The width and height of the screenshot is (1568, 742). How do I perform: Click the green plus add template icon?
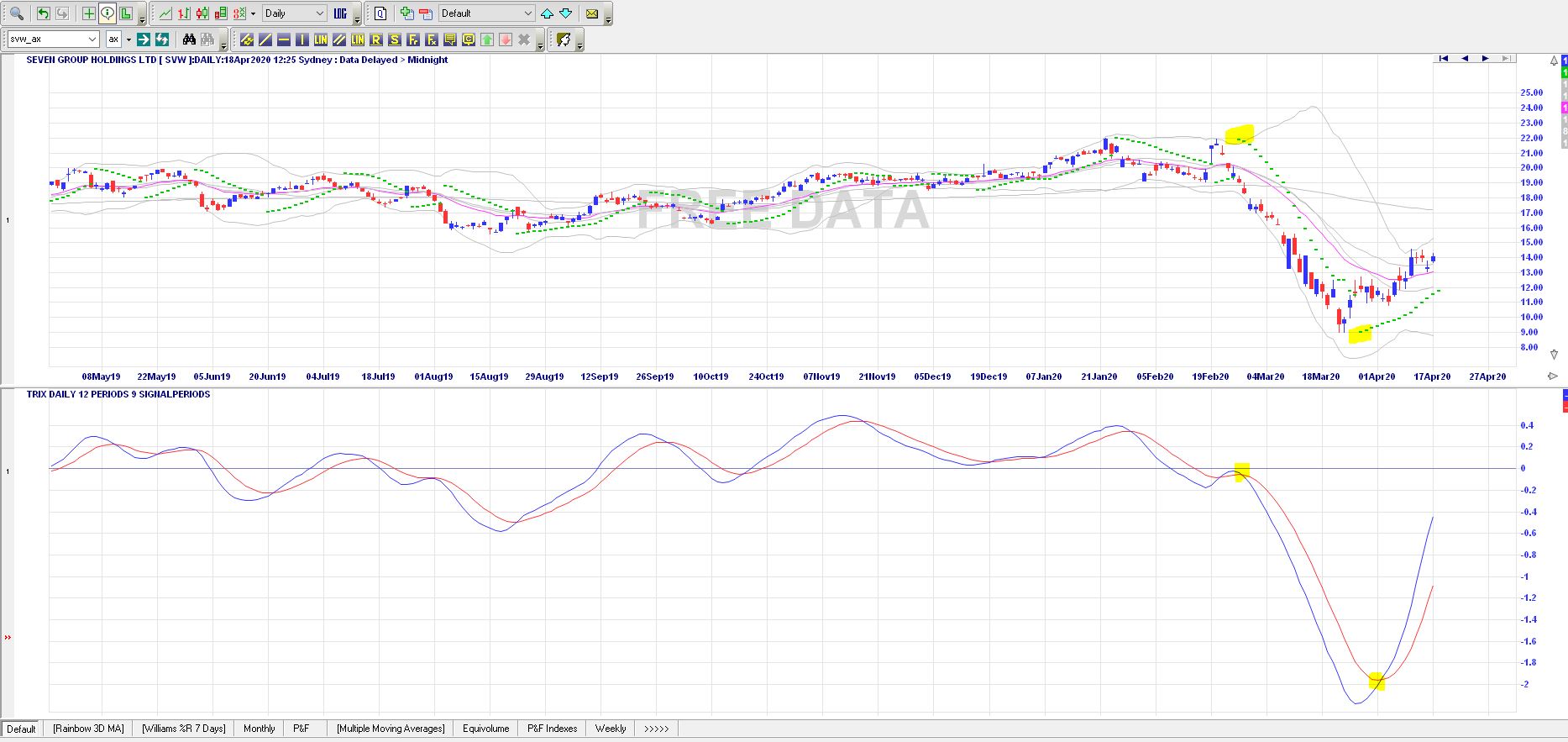click(407, 13)
